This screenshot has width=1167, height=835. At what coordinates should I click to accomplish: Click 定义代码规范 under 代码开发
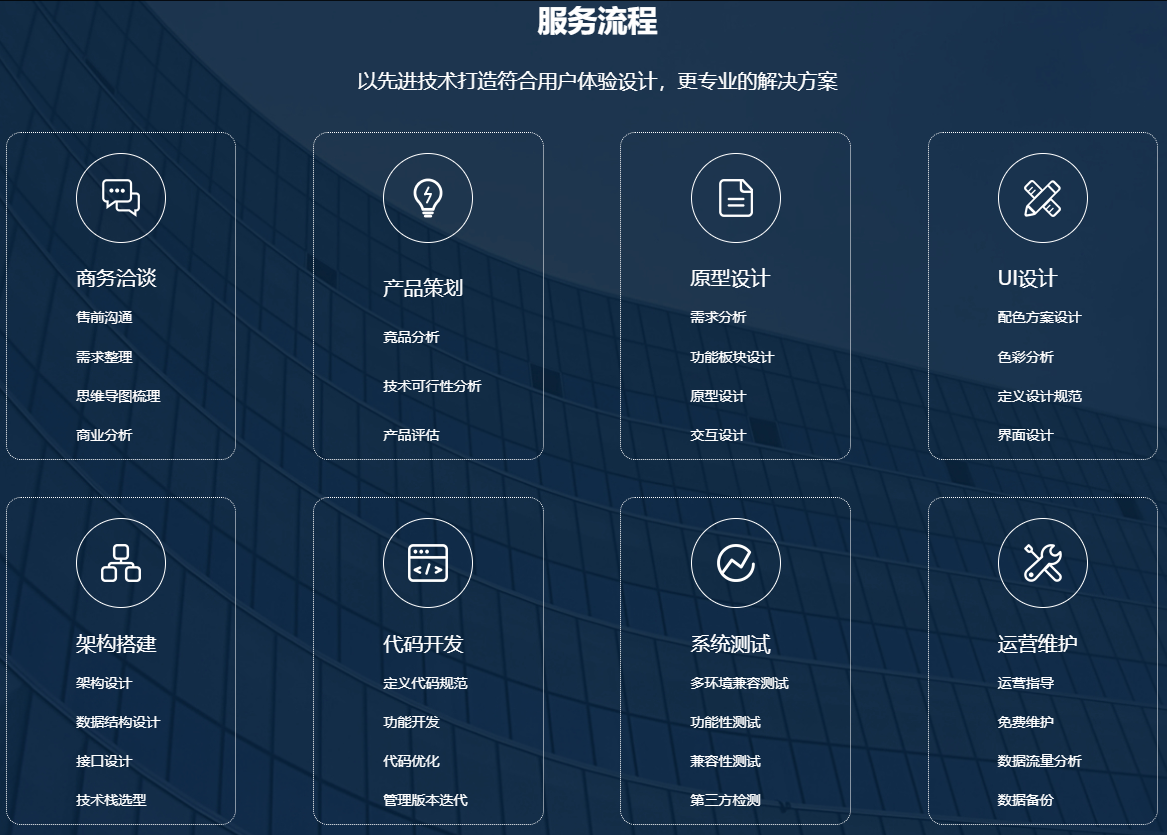click(426, 683)
